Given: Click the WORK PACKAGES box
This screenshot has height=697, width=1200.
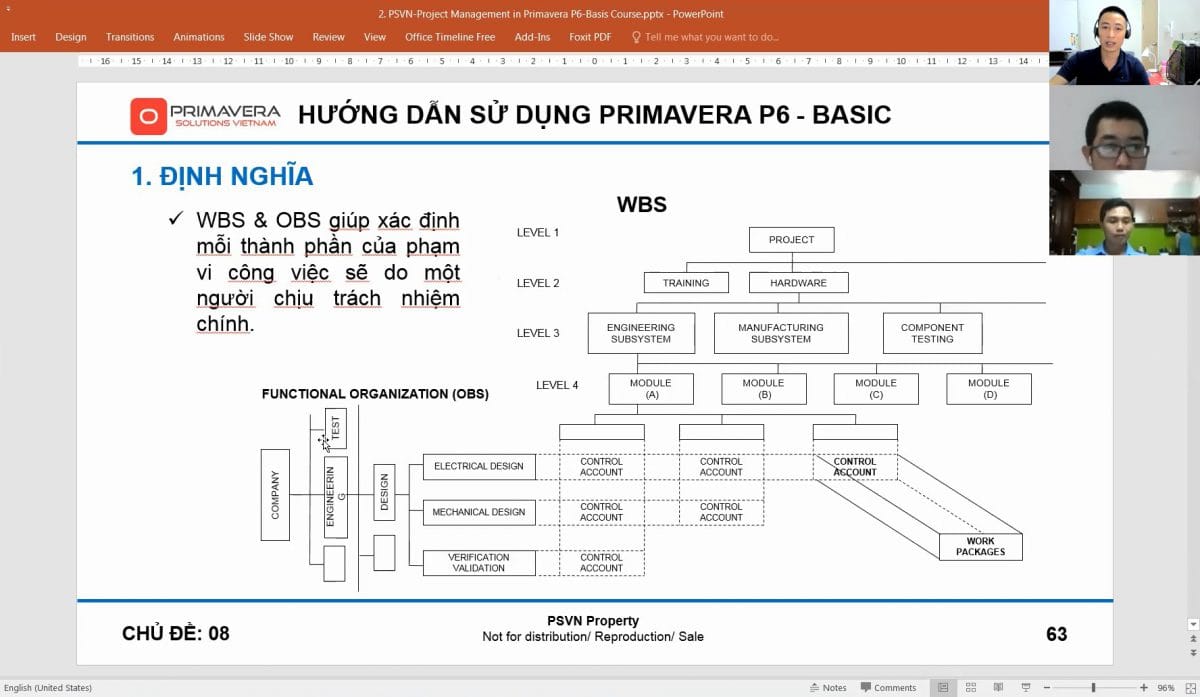Looking at the screenshot, I should (980, 546).
